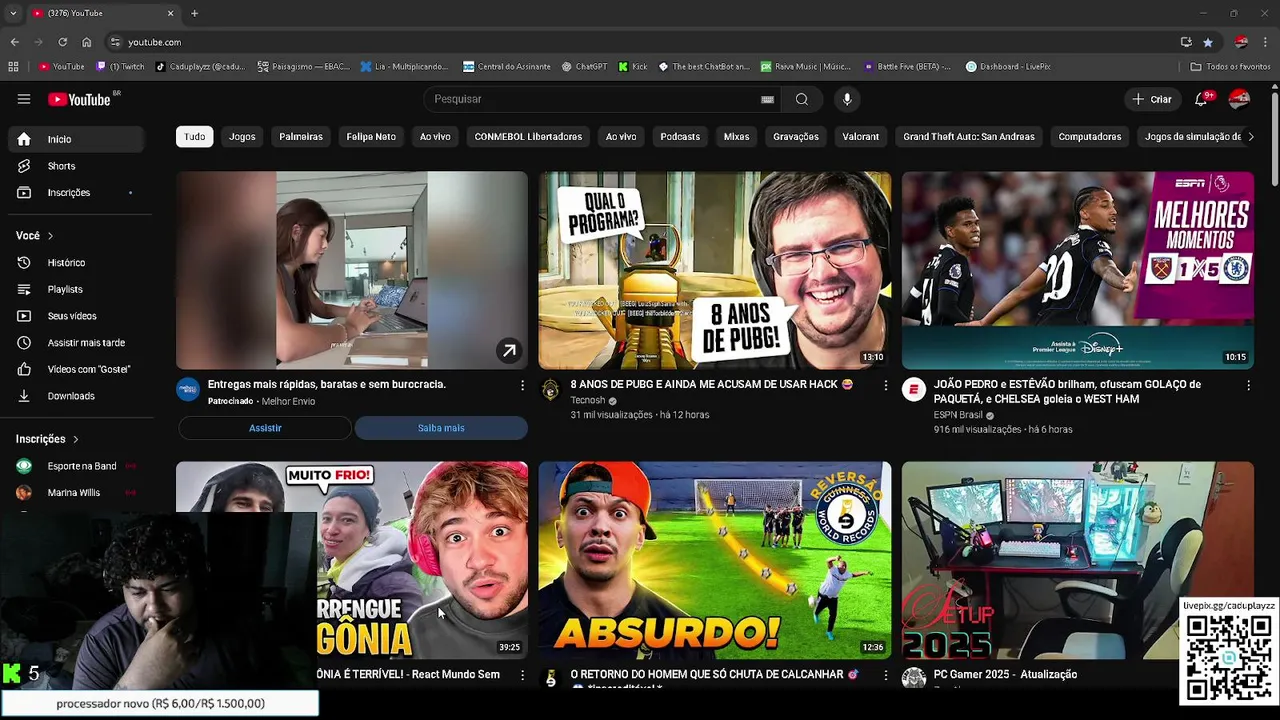Show more filter chips with the right arrow

[1250, 137]
